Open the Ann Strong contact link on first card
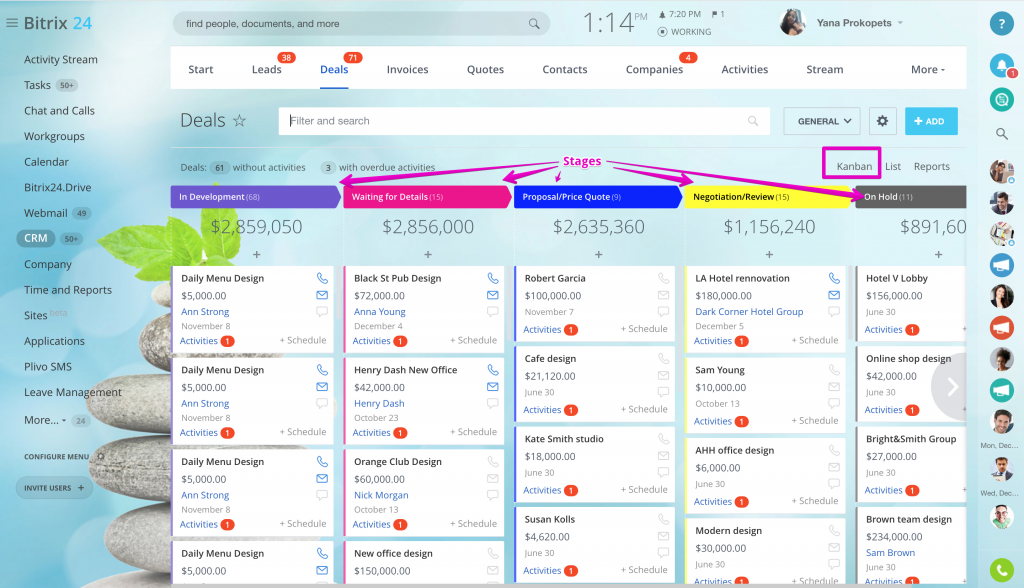Image resolution: width=1024 pixels, height=588 pixels. [205, 312]
